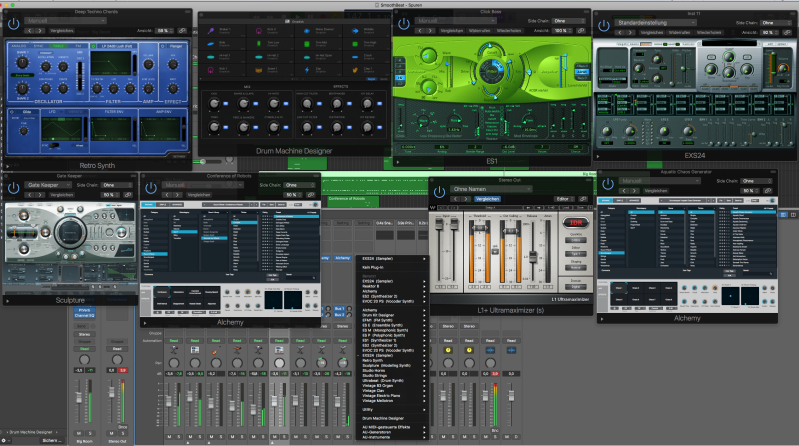Change Retro Synth Ansicht zoom percentage
Screen dimensions: 799x446
pos(164,31)
